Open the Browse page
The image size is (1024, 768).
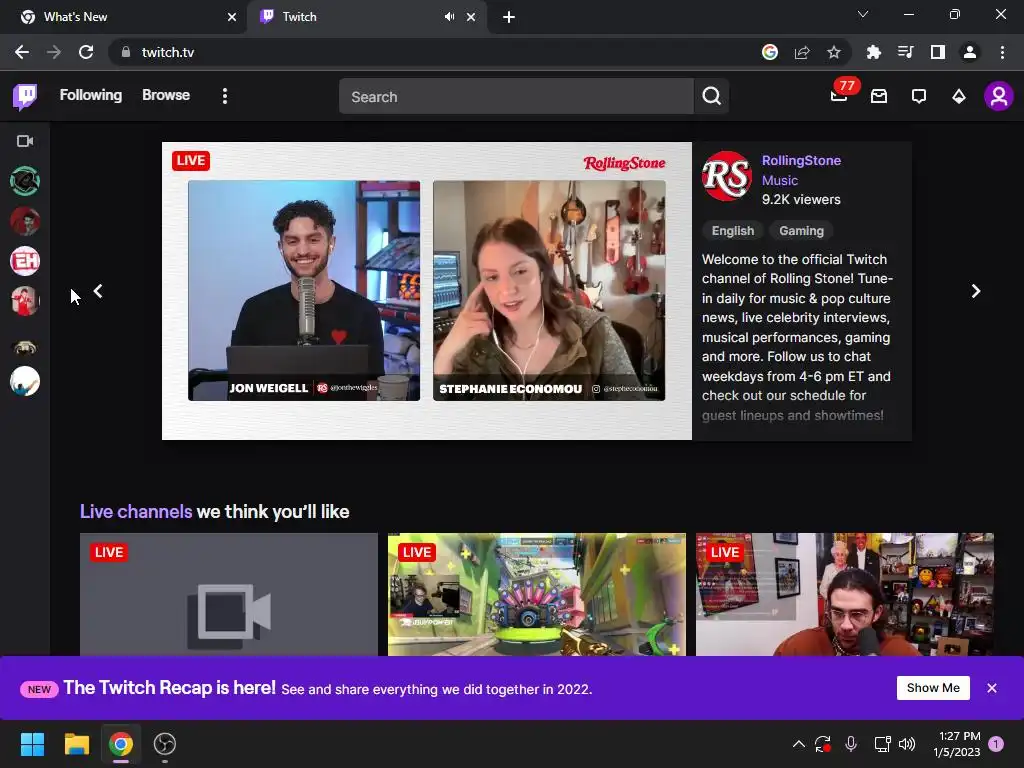tap(166, 95)
